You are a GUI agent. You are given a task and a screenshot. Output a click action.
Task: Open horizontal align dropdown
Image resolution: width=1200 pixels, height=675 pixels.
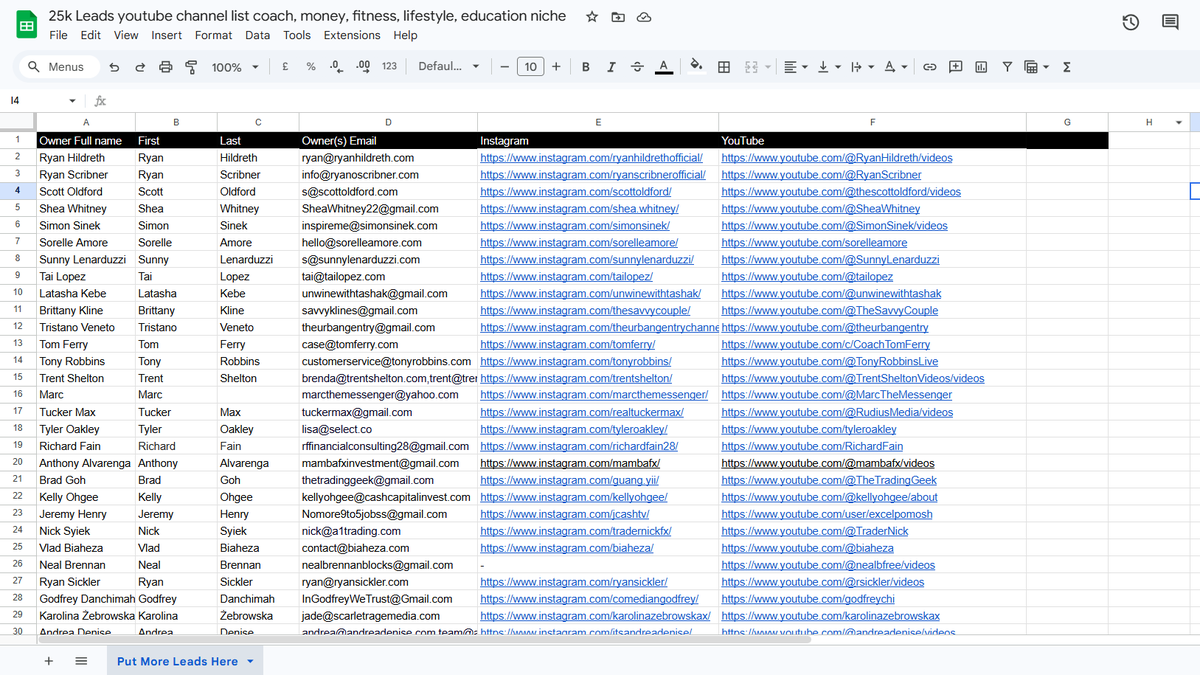795,67
